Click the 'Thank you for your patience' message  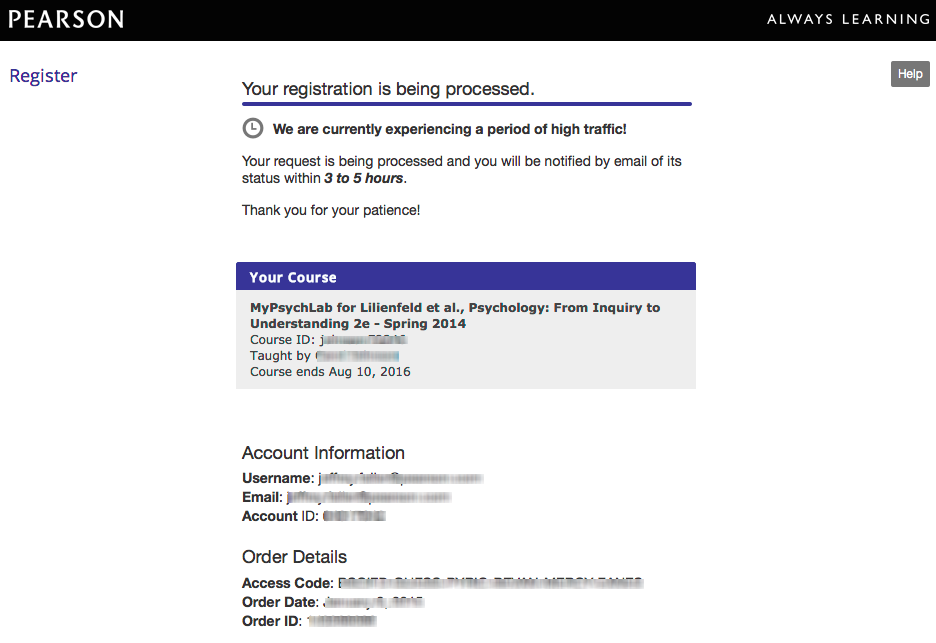pos(331,210)
